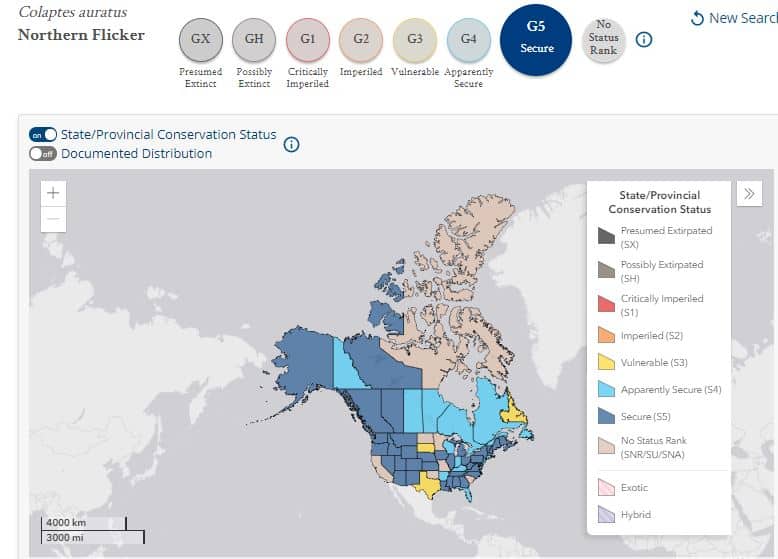
Task: Turn off State/Provincial Conservation Status toggle
Action: (43, 134)
